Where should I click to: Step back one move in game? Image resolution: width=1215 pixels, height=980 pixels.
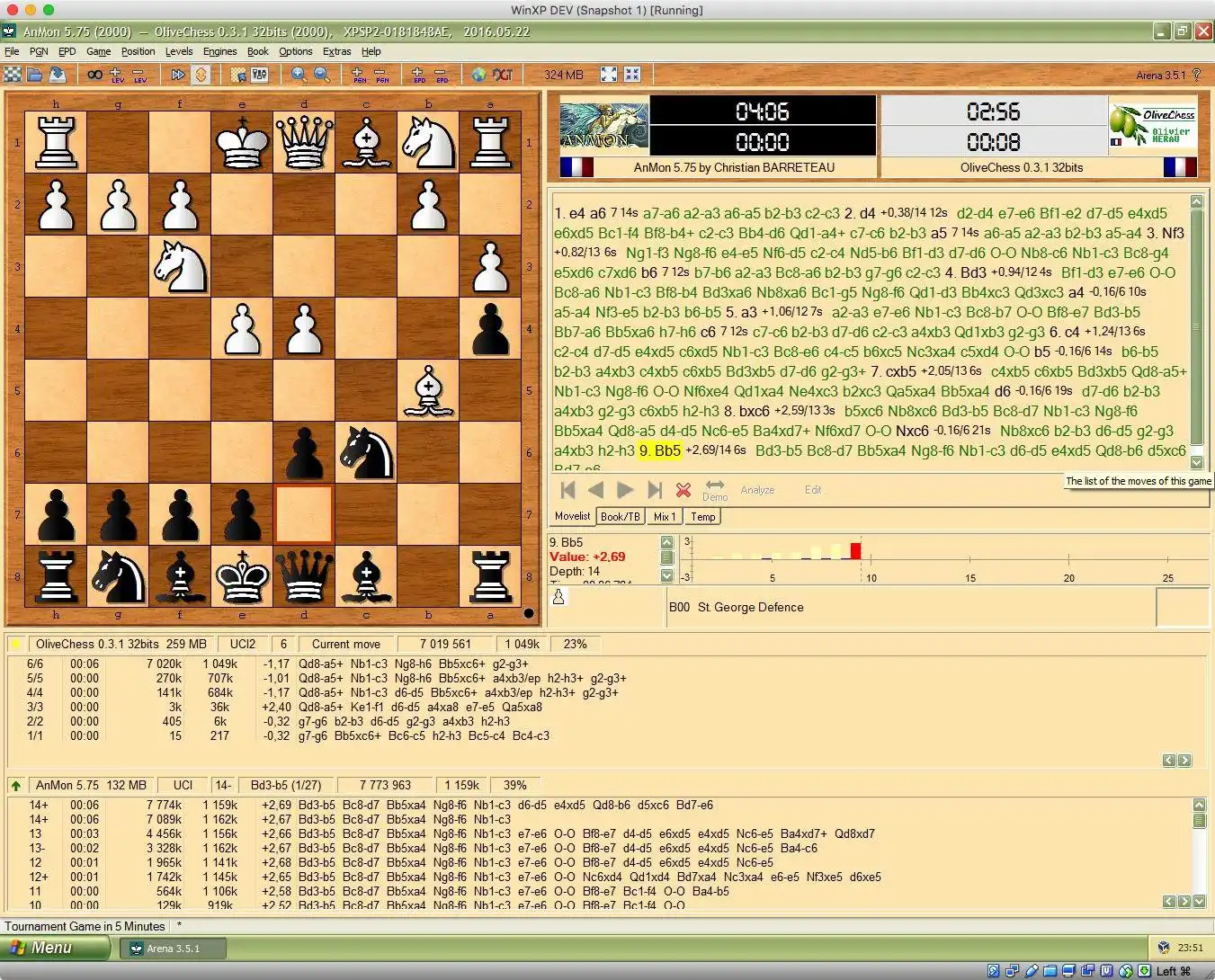click(x=595, y=490)
